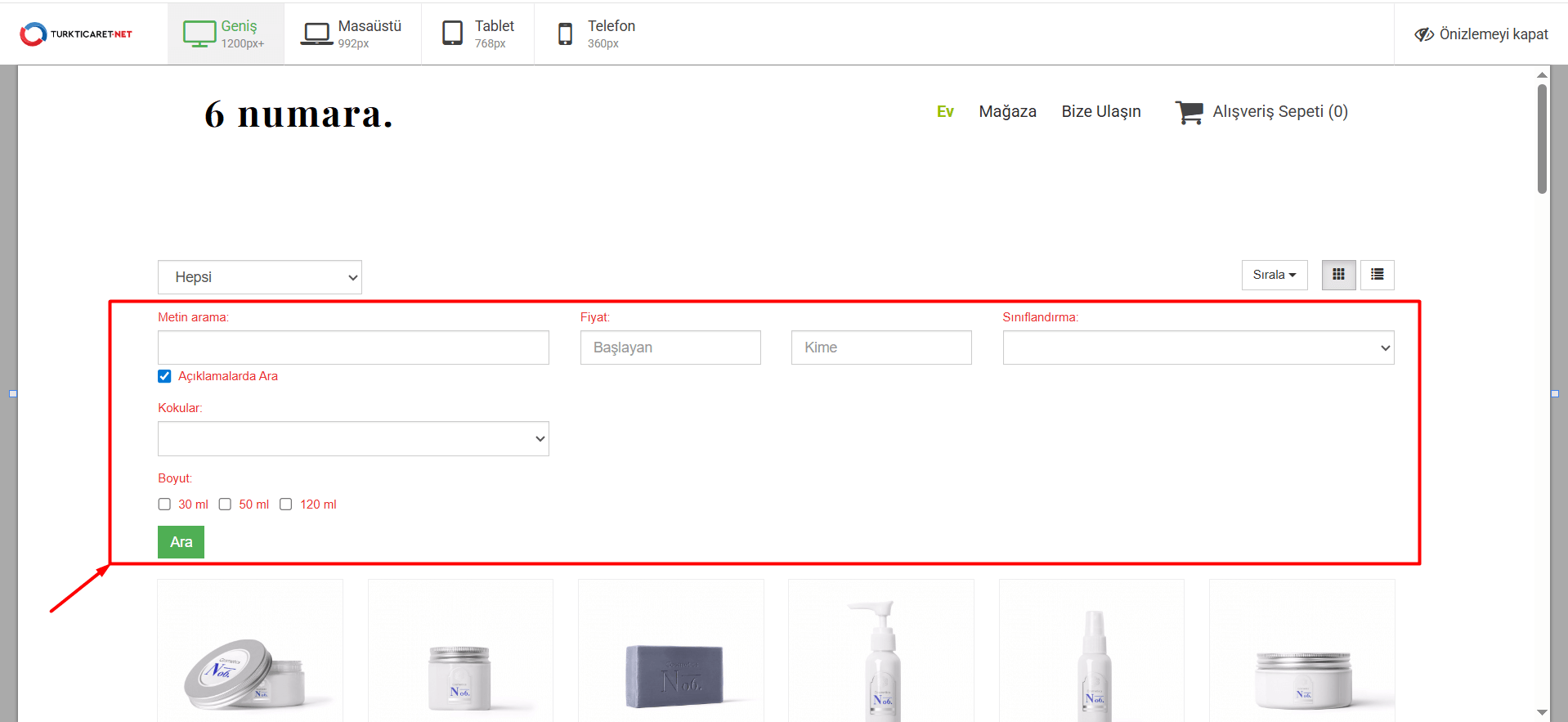Switch to grid view layout
The image size is (1568, 722).
[1338, 275]
